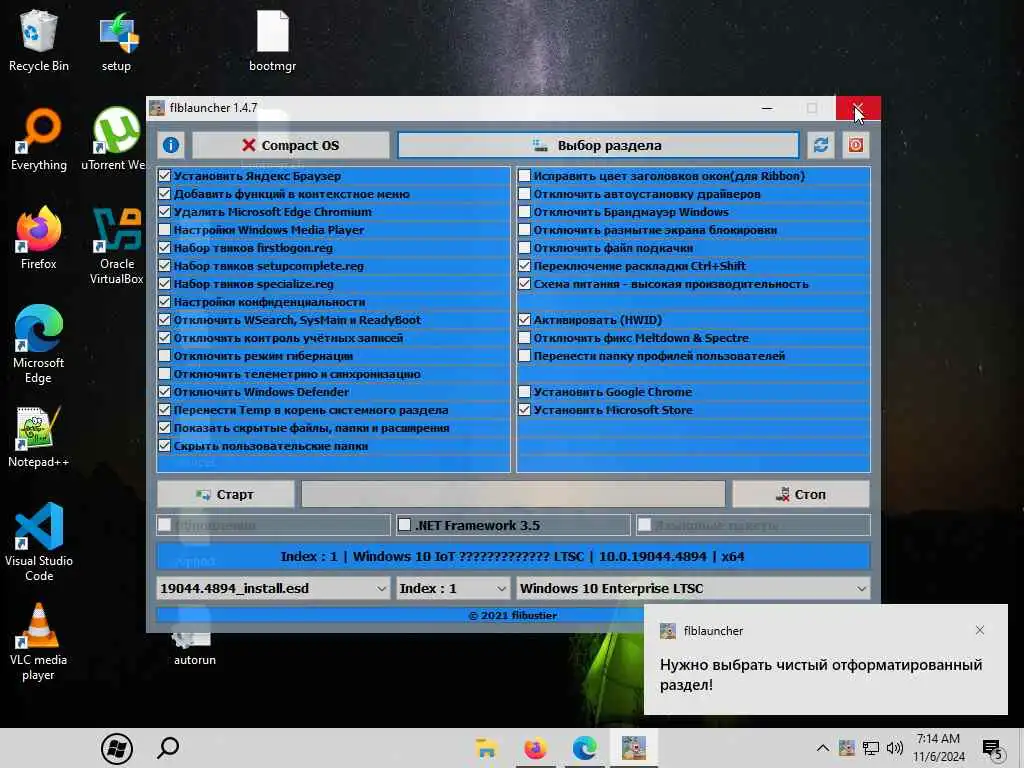Screen dimensions: 1024x768
Task: Open Notepad++ desktop shortcut
Action: 39,436
